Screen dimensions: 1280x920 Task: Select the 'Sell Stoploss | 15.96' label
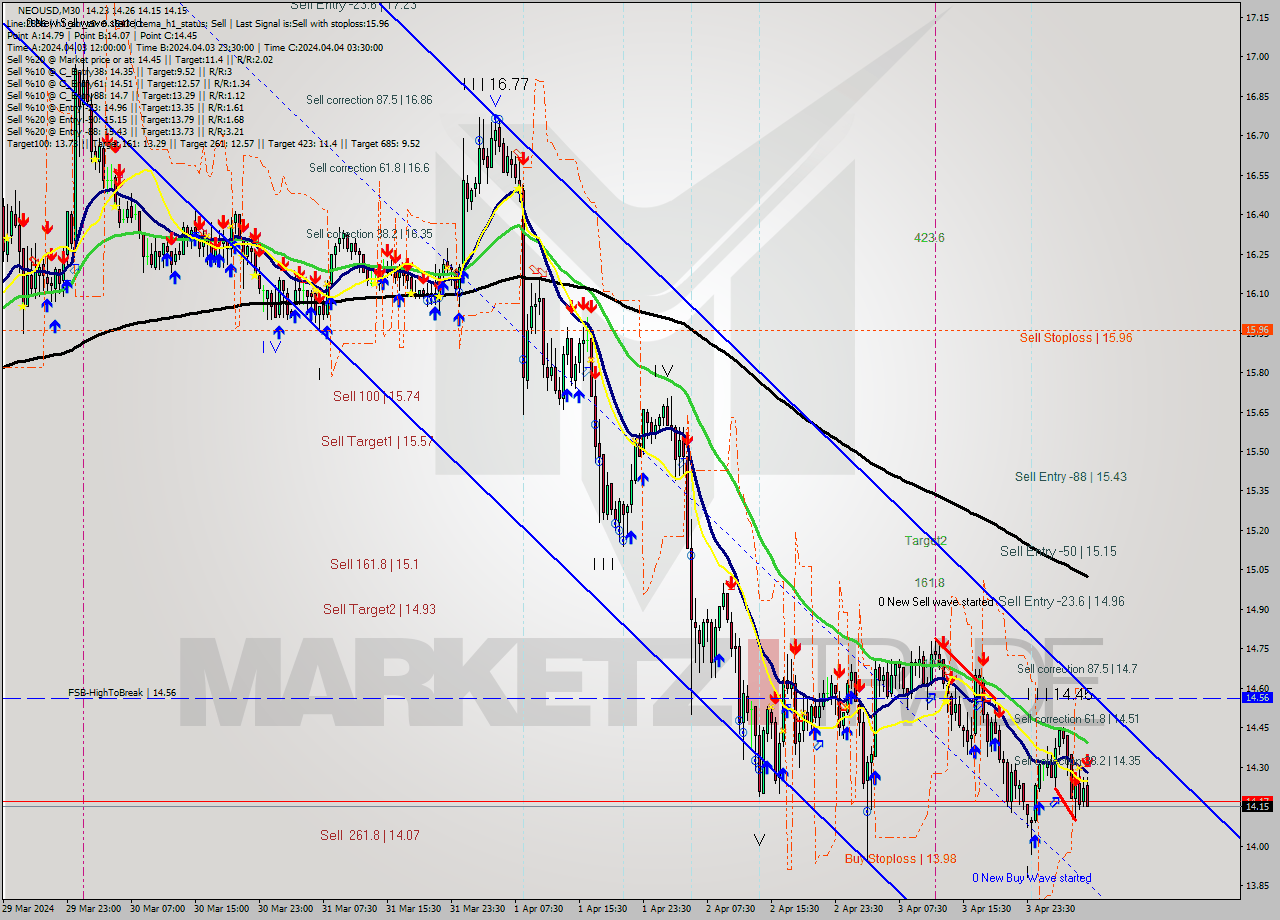pos(1076,338)
